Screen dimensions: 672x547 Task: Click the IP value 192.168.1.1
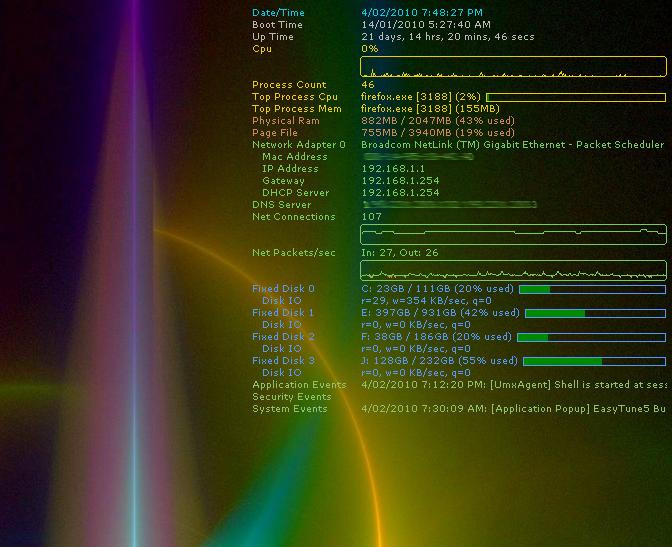click(x=393, y=169)
